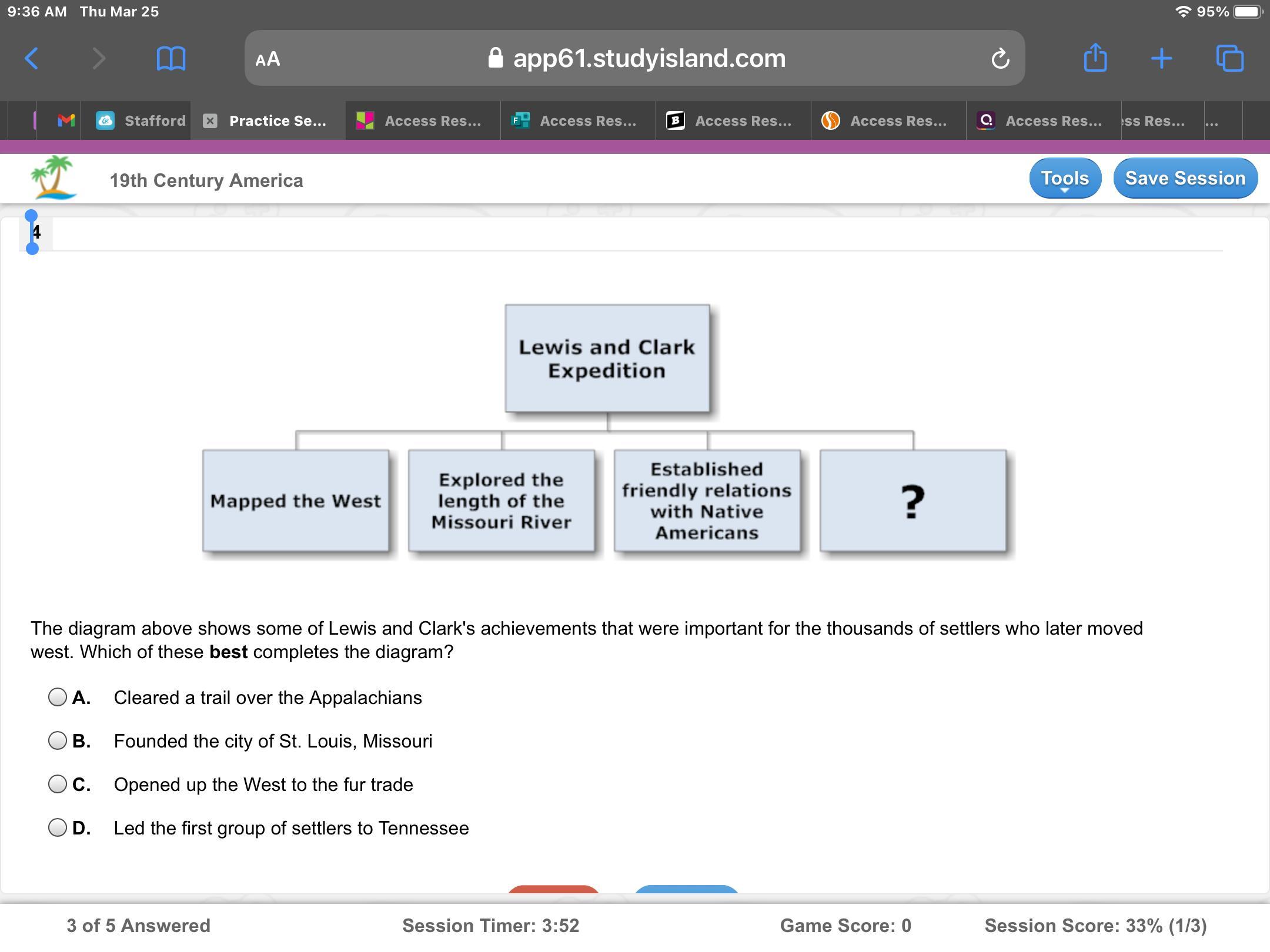The width and height of the screenshot is (1270, 952).
Task: Tap the Safari back arrow
Action: tap(32, 59)
